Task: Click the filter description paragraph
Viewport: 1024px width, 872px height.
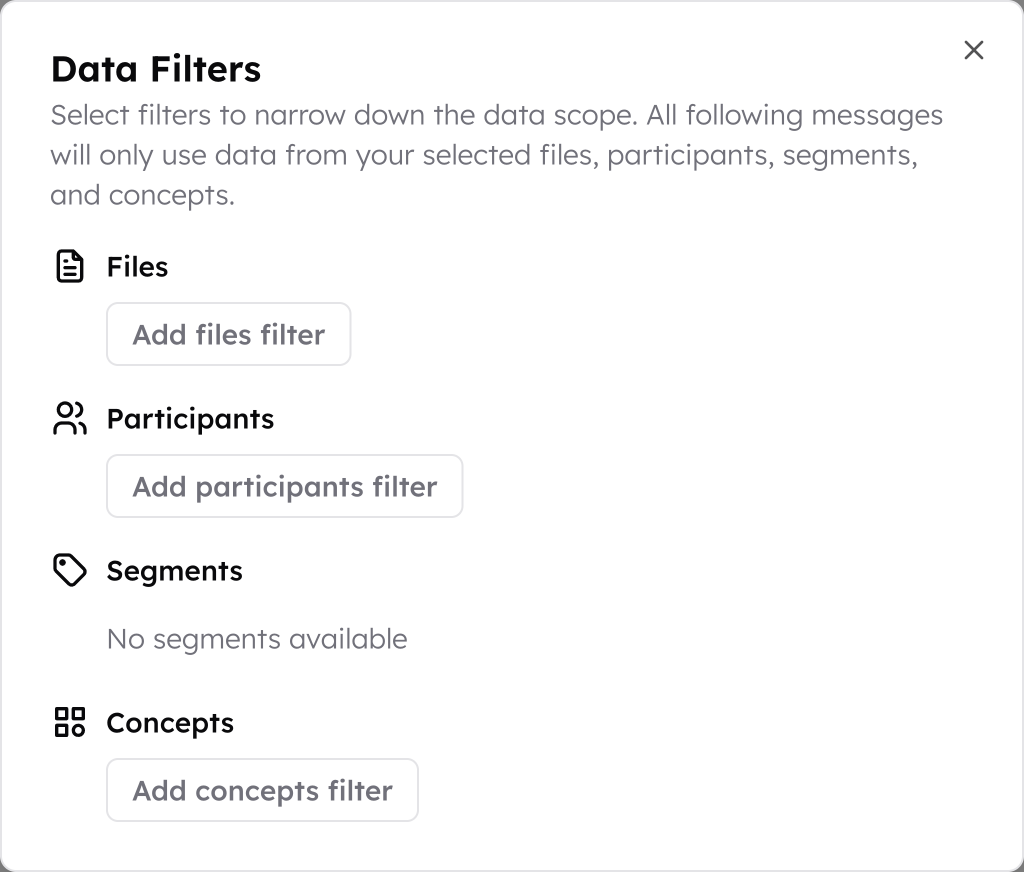Action: 496,155
